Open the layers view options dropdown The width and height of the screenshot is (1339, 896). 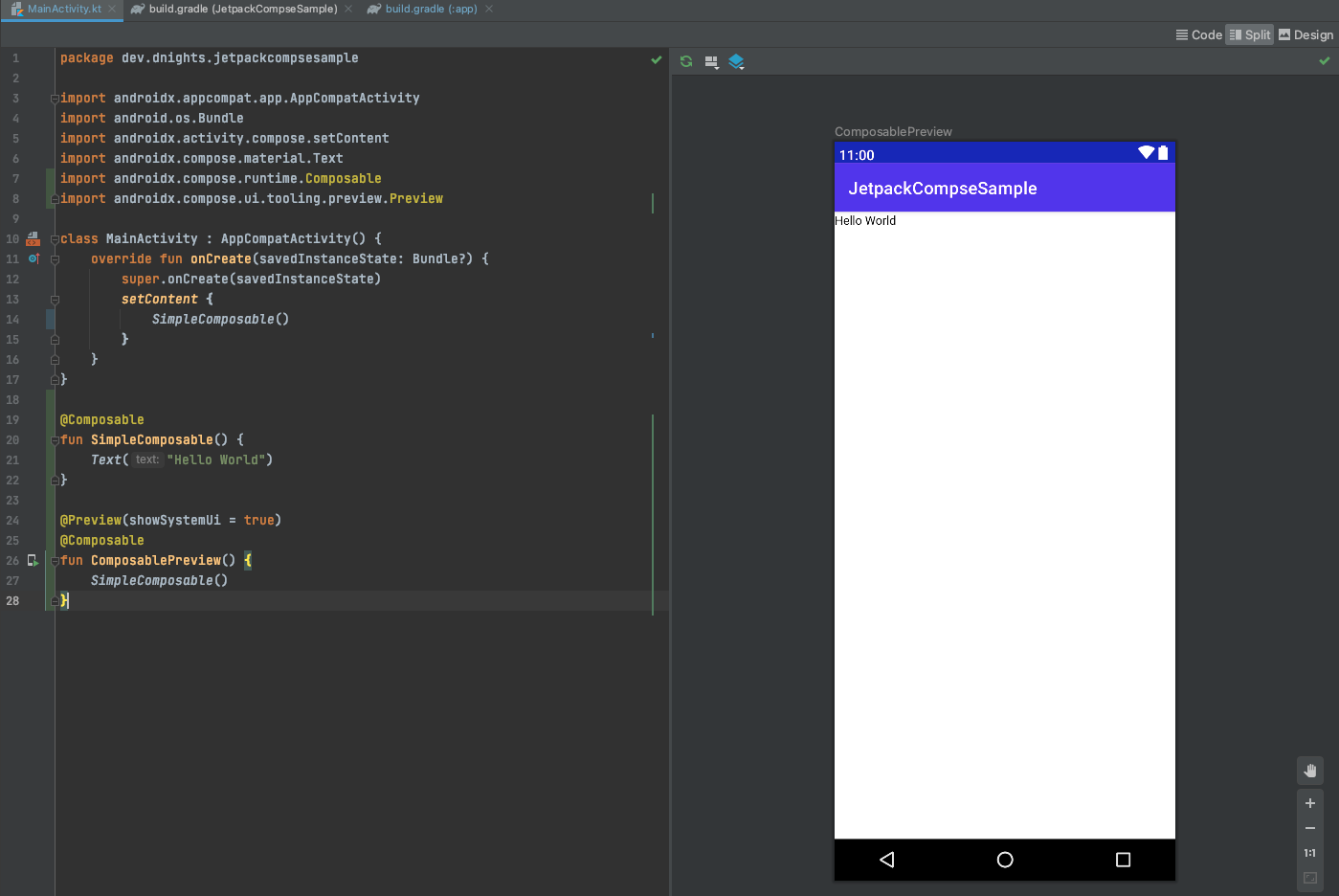[736, 62]
